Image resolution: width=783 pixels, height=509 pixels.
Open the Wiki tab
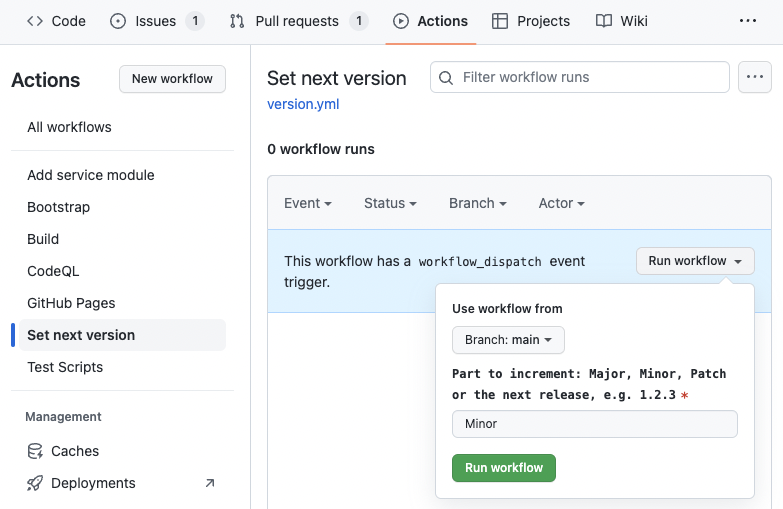point(622,21)
